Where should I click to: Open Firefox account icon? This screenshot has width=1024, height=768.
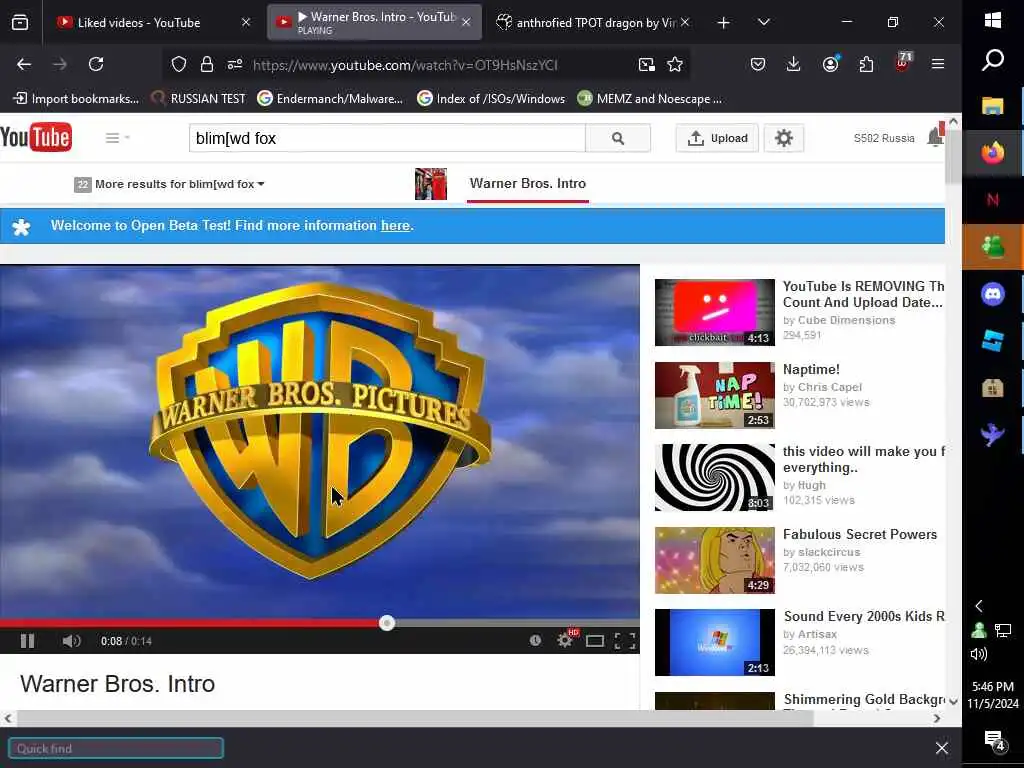click(x=830, y=64)
